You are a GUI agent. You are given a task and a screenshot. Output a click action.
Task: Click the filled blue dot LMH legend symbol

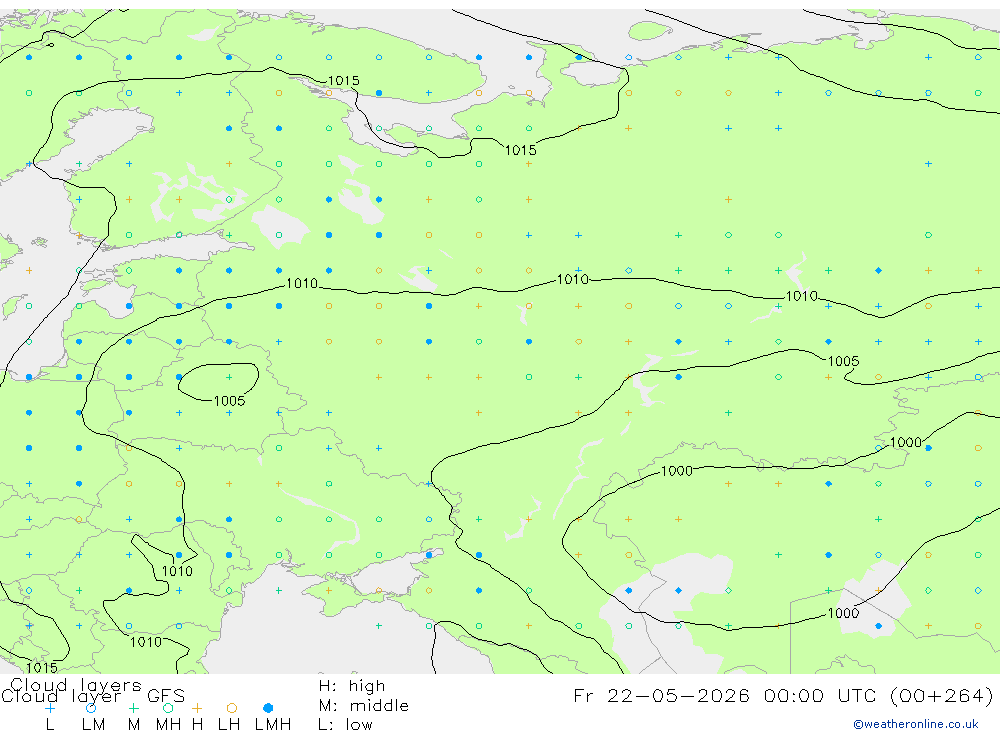[268, 708]
